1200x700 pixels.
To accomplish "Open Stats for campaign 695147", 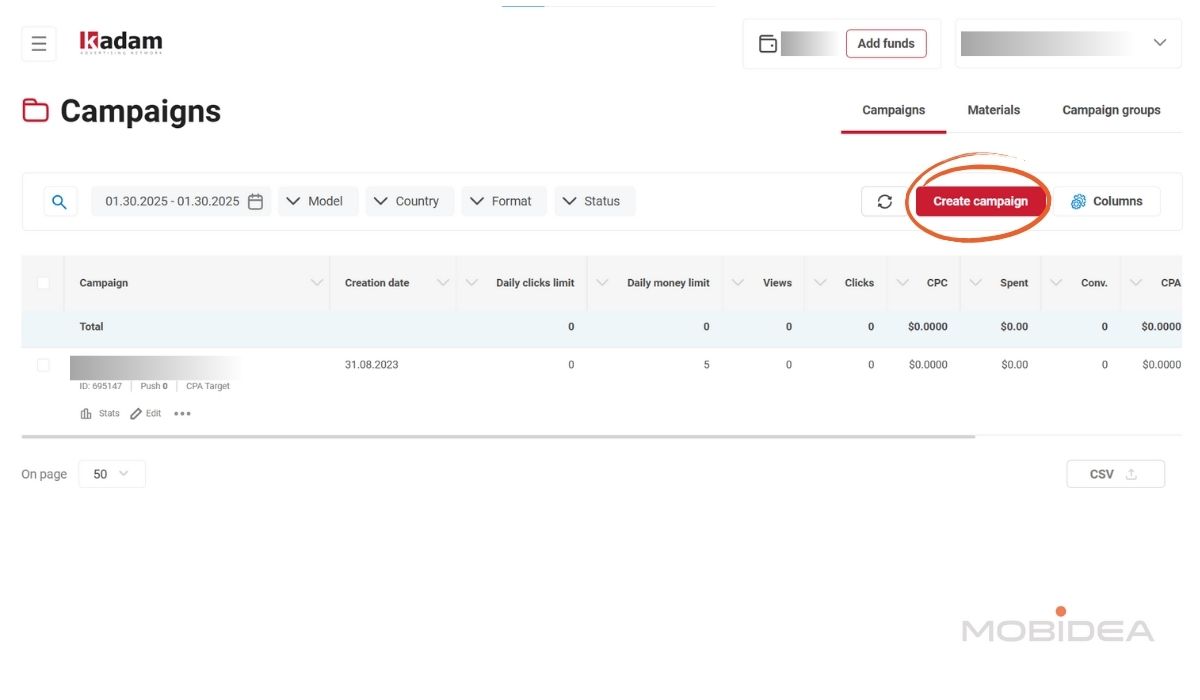I will (100, 414).
